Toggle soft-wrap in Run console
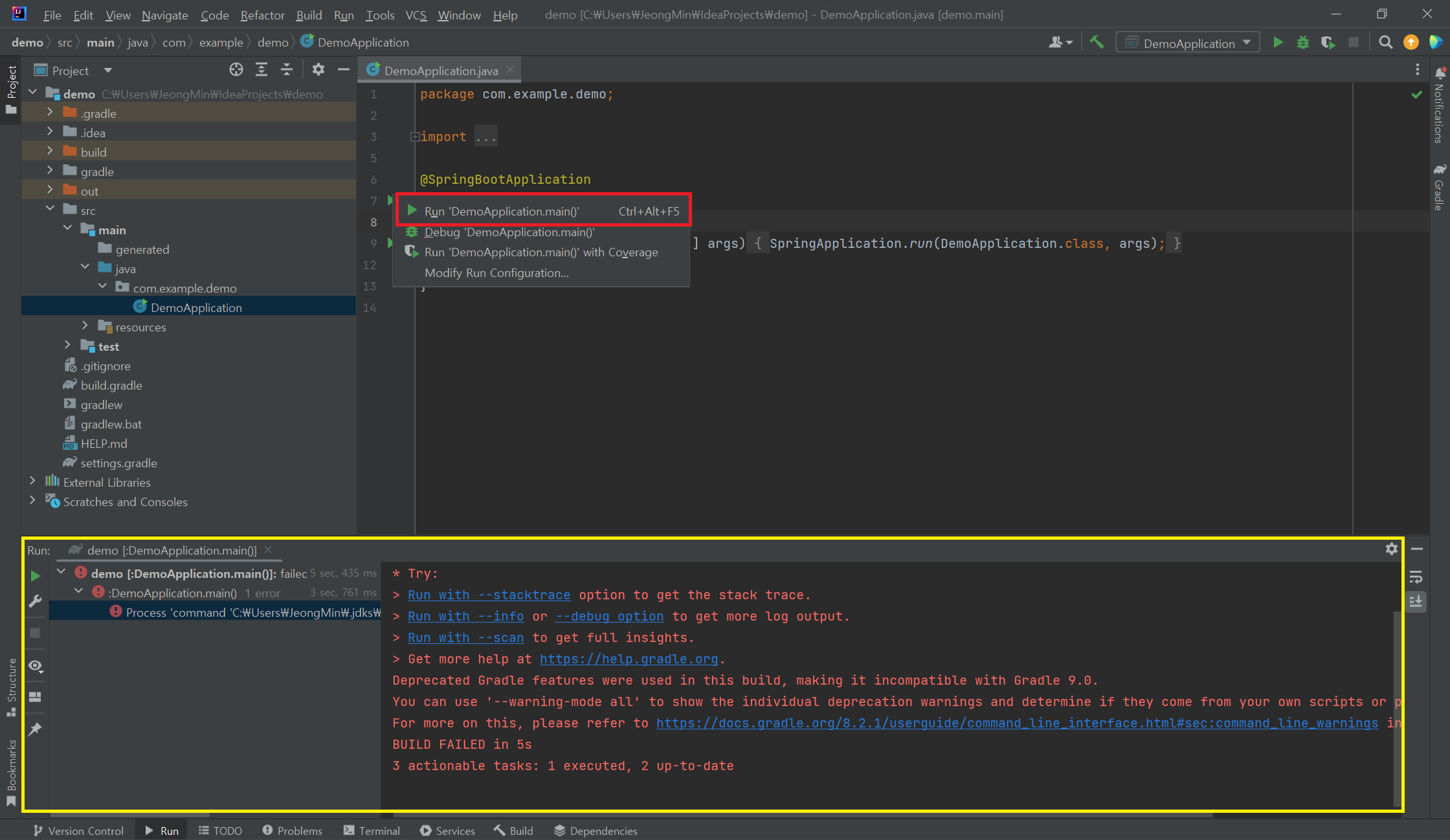This screenshot has height=840, width=1450. pos(1416,577)
